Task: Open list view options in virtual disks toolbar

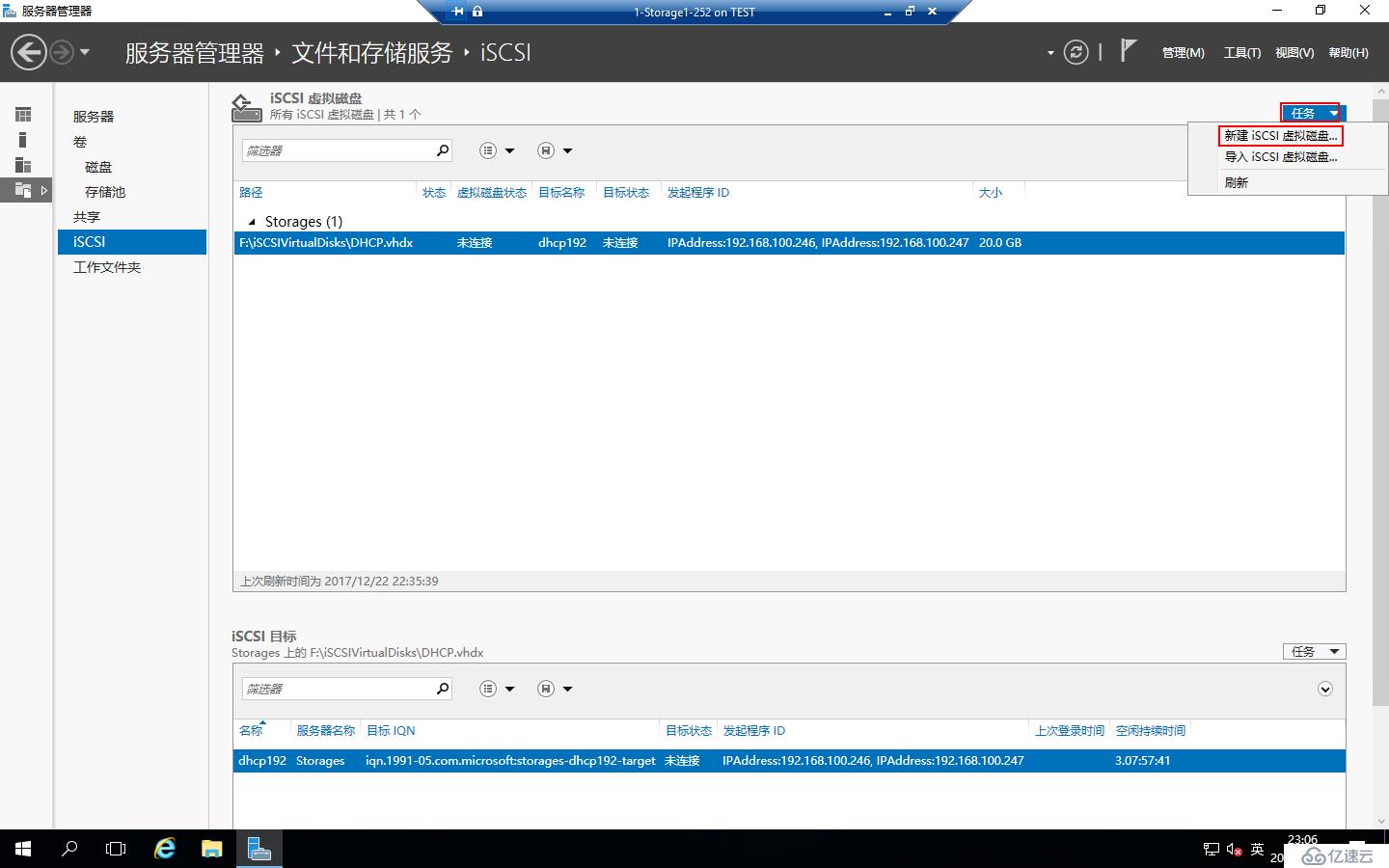Action: point(488,150)
